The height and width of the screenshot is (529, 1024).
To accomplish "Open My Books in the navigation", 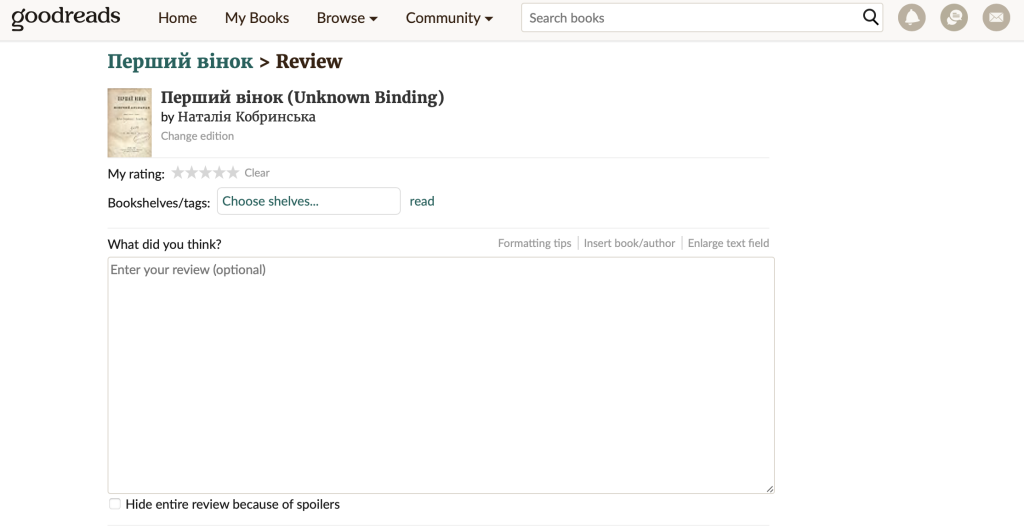I will tap(256, 18).
